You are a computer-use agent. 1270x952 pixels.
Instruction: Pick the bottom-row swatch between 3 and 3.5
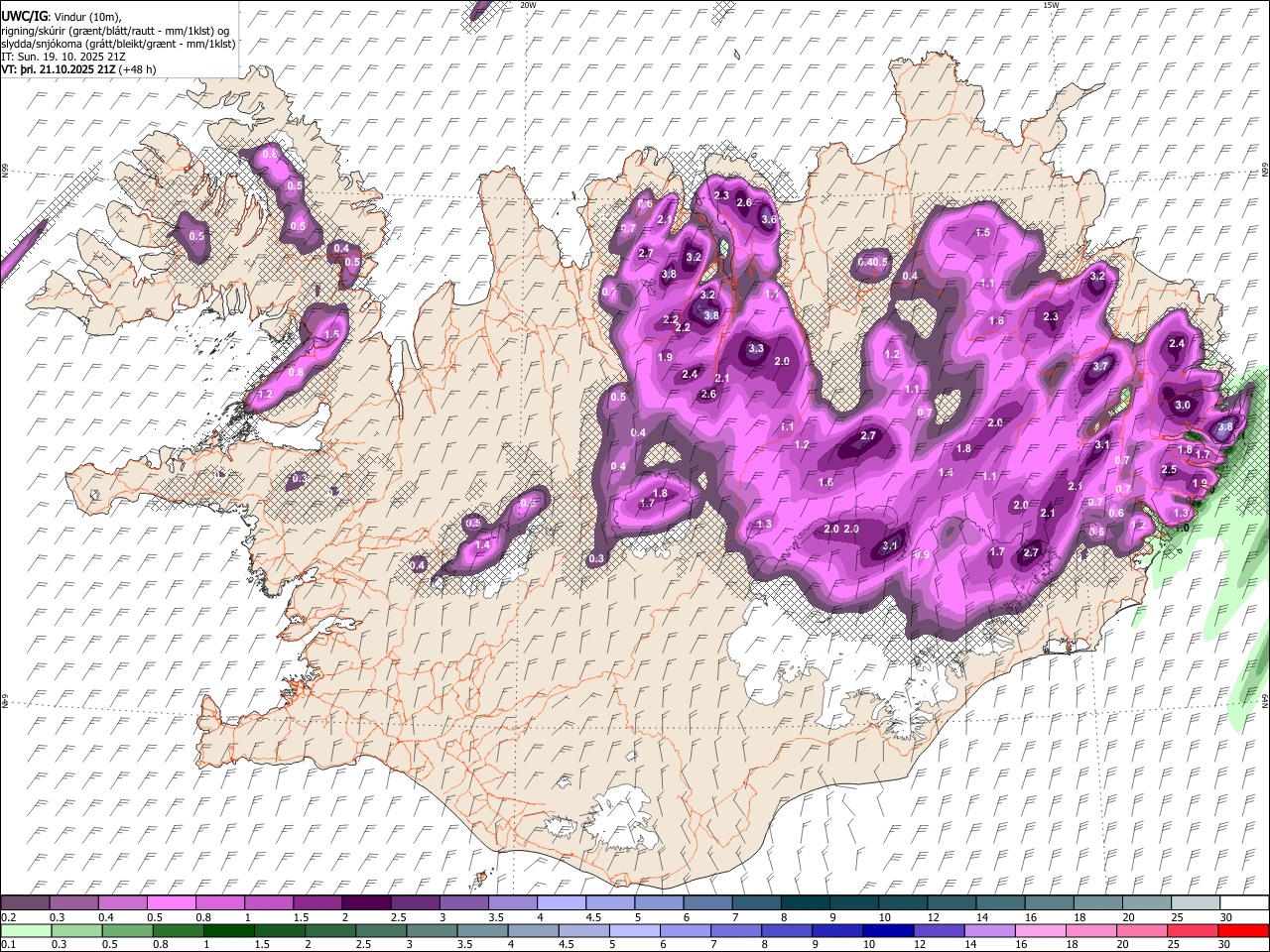point(431,930)
